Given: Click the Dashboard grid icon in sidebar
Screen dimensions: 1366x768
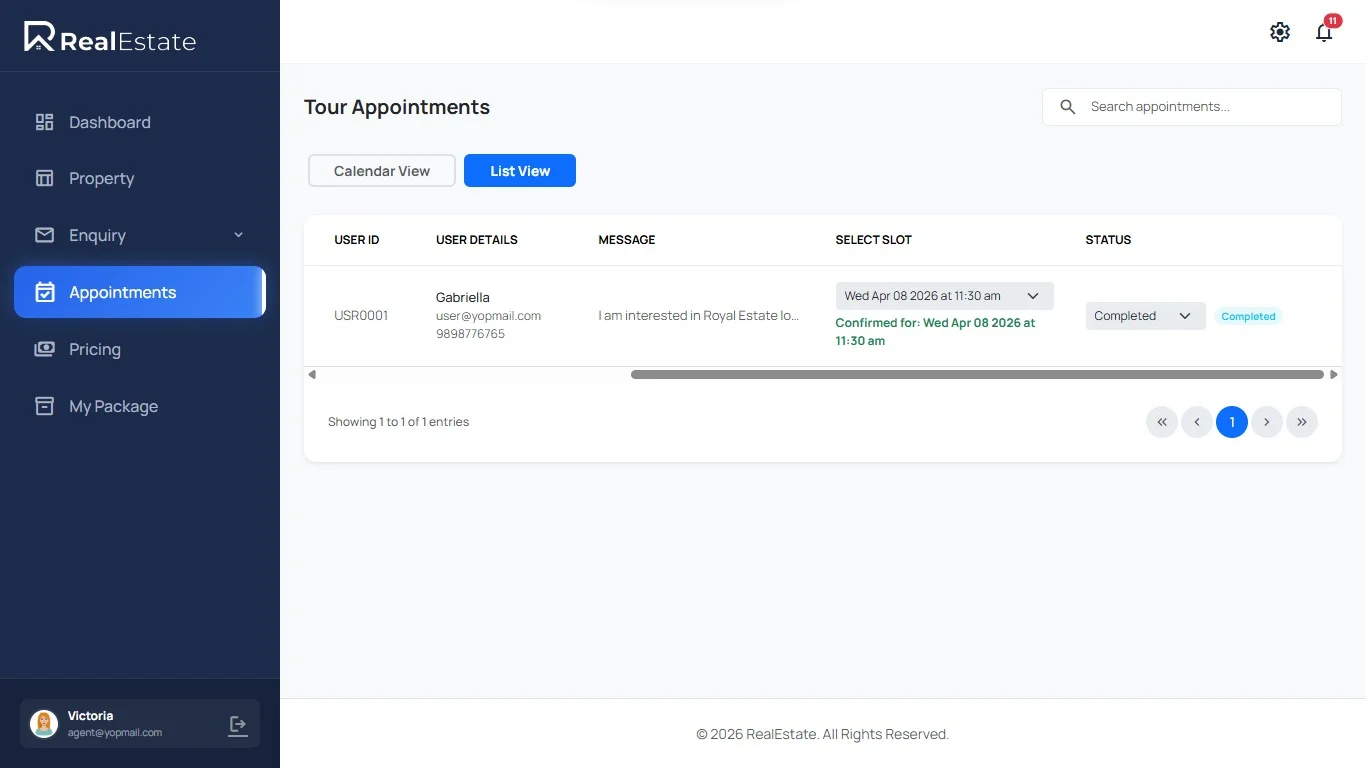Looking at the screenshot, I should pyautogui.click(x=44, y=122).
